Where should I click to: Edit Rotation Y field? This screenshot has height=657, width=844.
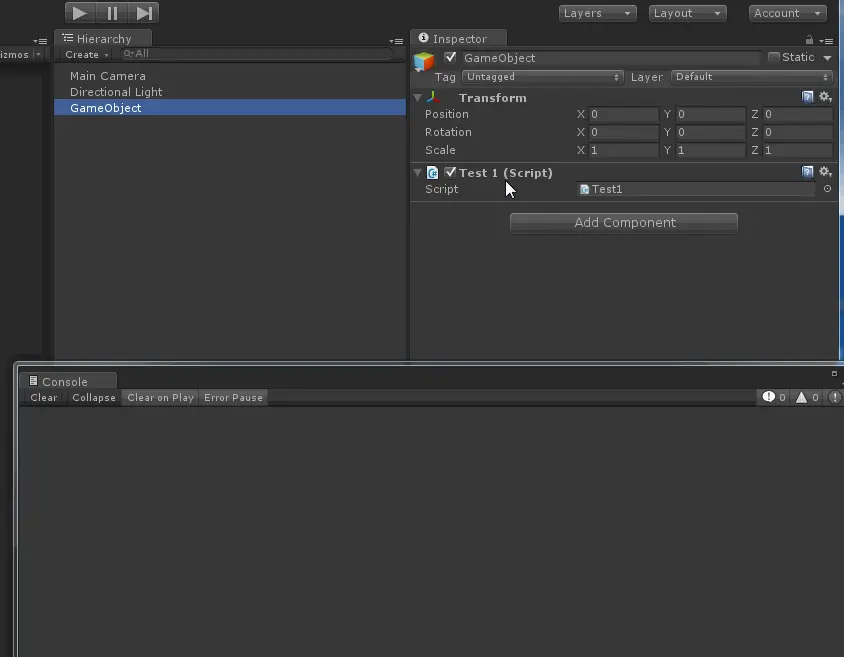pos(711,132)
